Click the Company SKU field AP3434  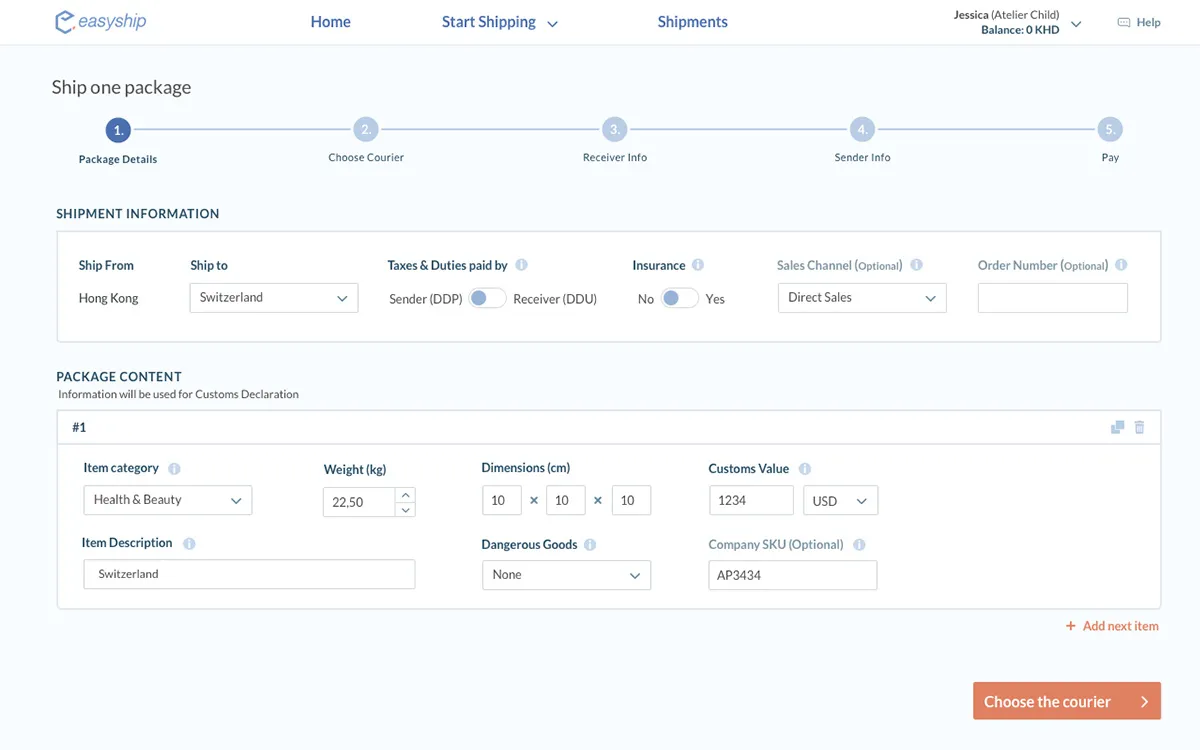click(793, 575)
